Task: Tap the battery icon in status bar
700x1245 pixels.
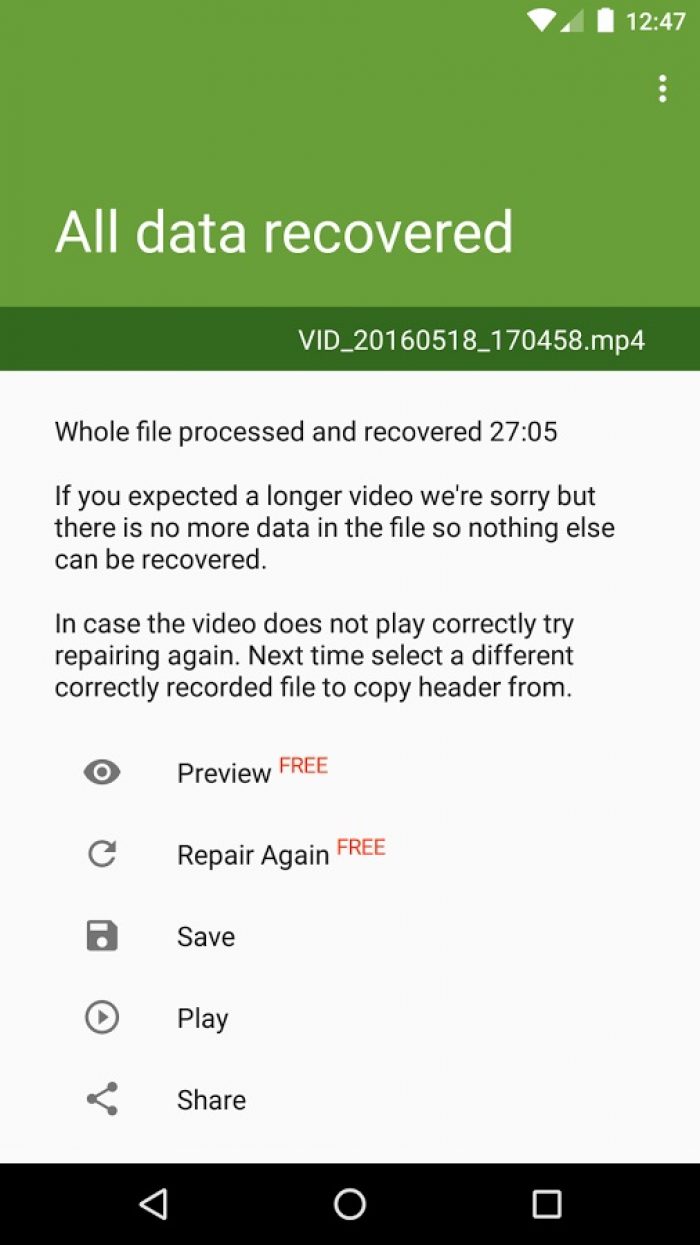Action: tap(605, 20)
